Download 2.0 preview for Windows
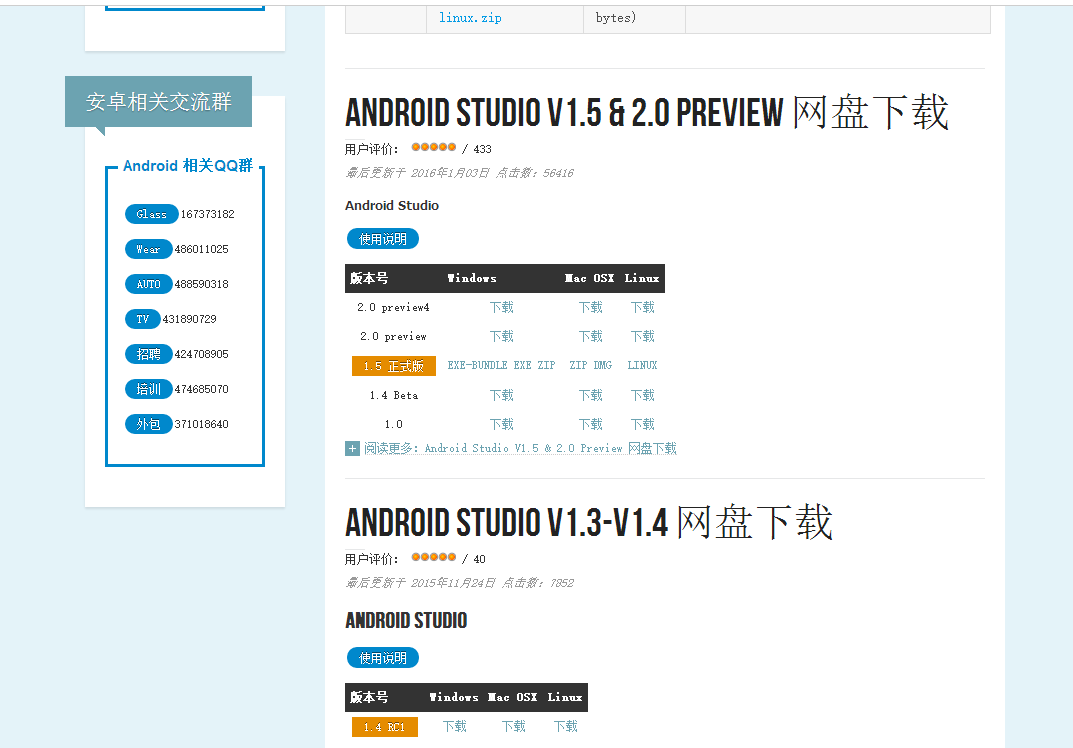The height and width of the screenshot is (748, 1073). 502,336
